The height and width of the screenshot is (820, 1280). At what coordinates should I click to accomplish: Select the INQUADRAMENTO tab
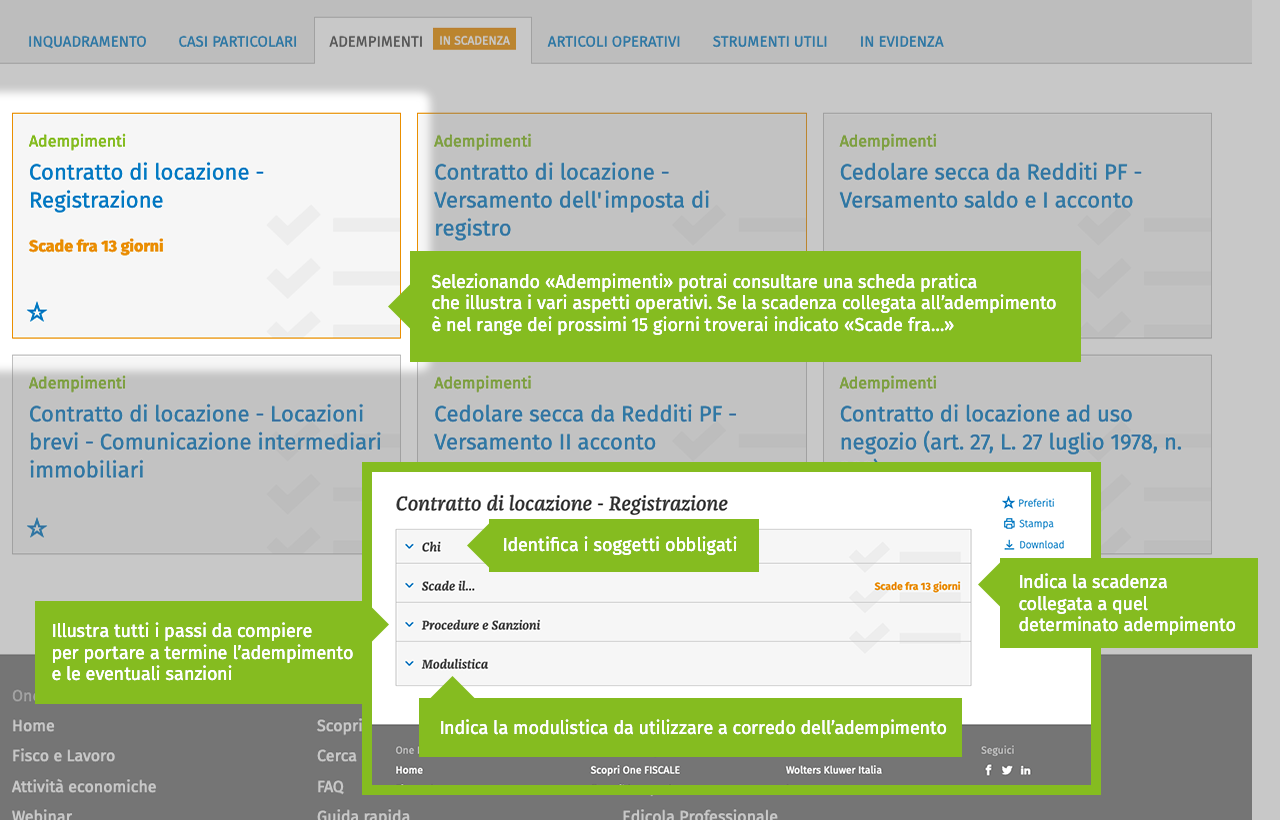86,41
